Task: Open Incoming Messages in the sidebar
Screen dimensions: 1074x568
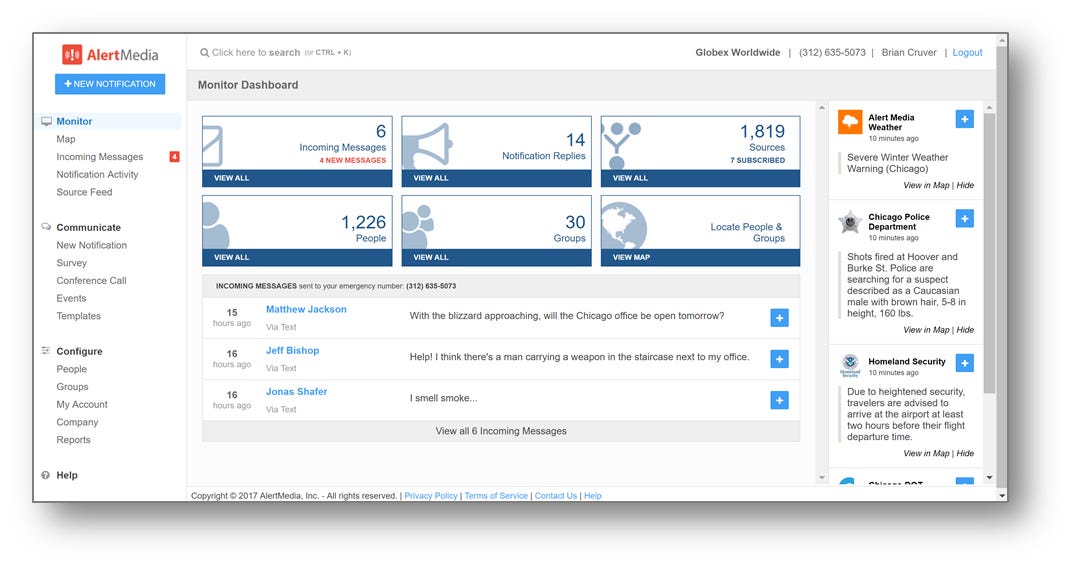Action: coord(99,157)
